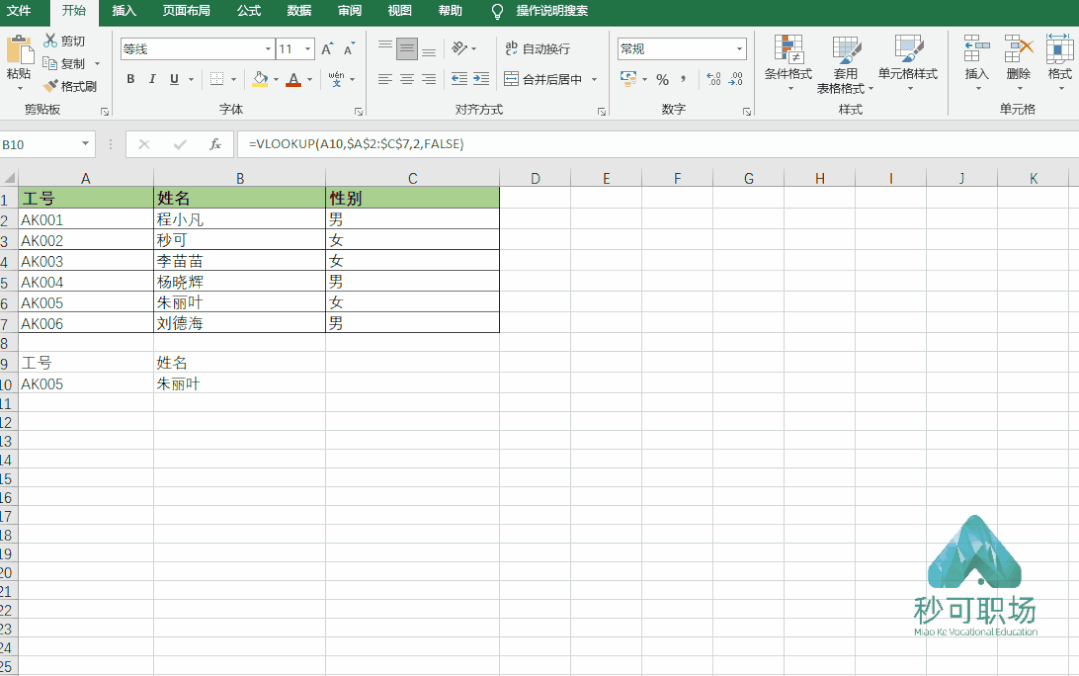Toggle Italic formatting

point(152,79)
